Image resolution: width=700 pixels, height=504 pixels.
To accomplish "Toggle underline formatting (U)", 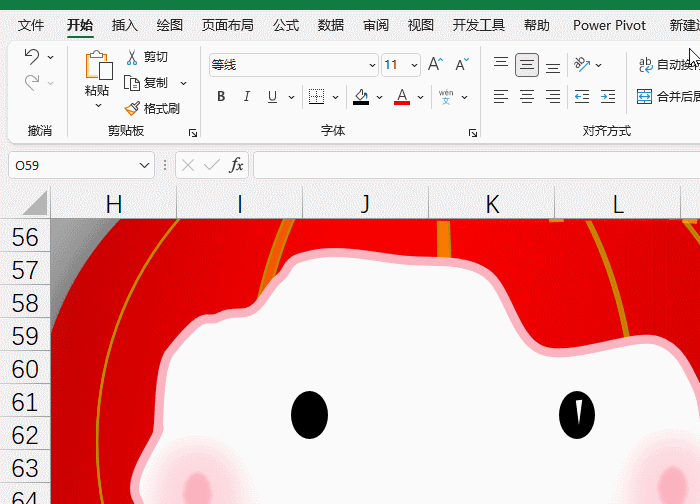I will pyautogui.click(x=272, y=96).
